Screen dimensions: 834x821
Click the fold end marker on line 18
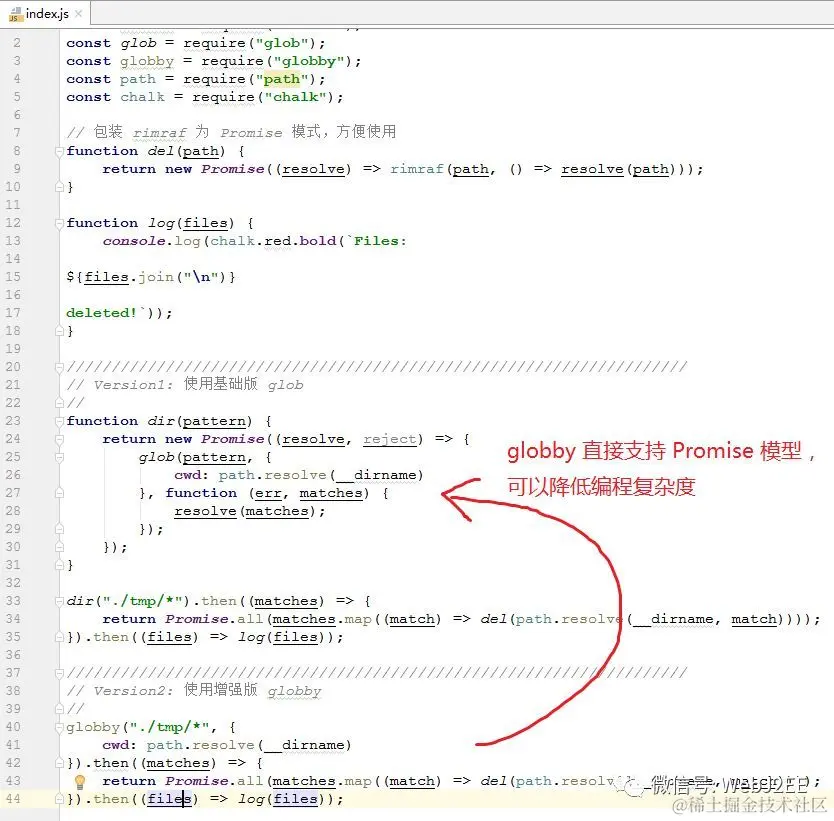click(59, 331)
